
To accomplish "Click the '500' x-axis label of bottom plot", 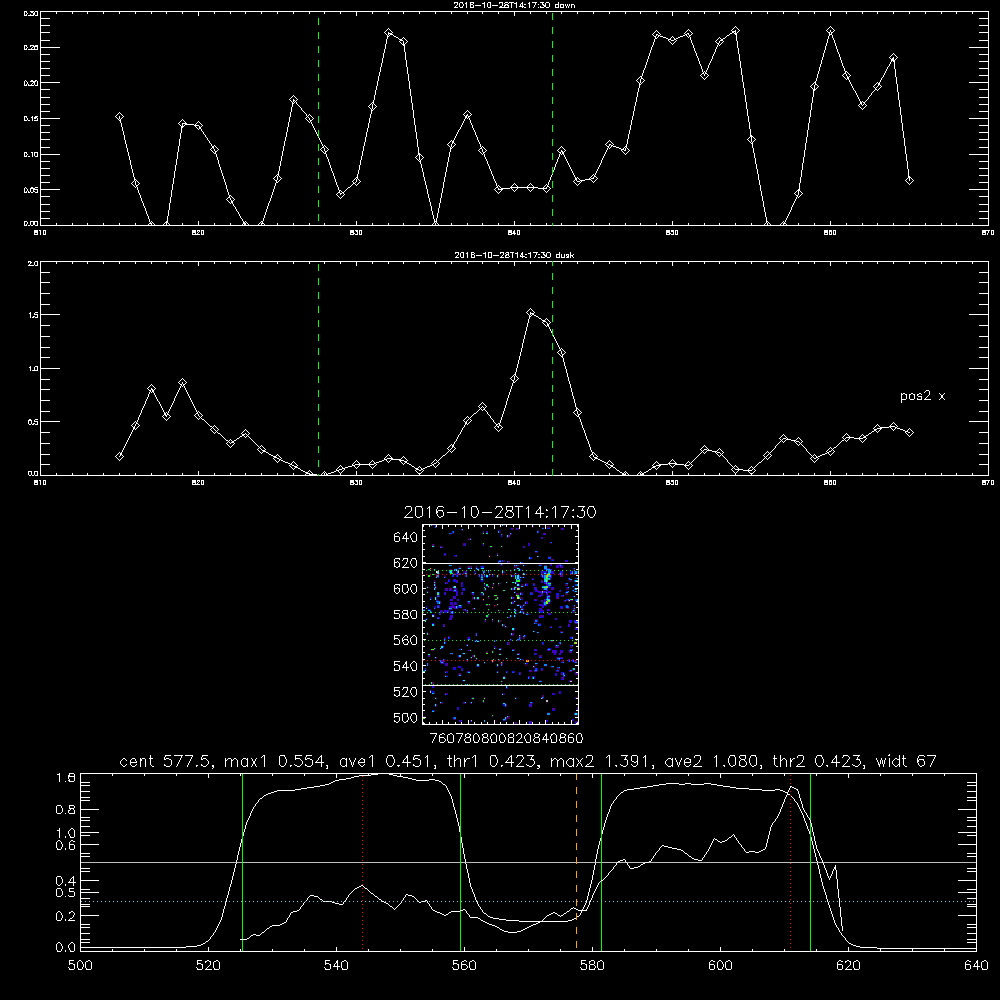I will 80,966.
